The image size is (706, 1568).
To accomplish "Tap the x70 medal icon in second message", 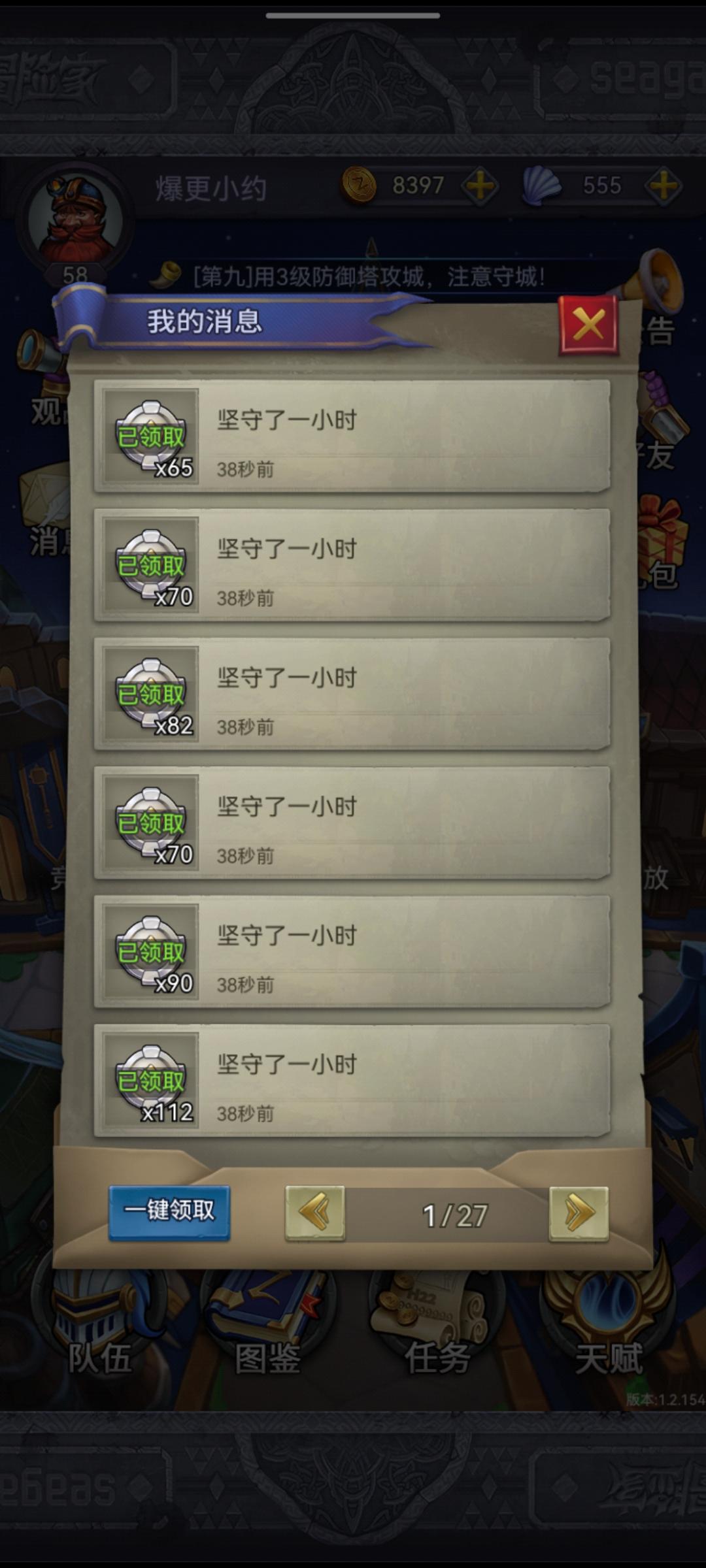I will click(151, 564).
